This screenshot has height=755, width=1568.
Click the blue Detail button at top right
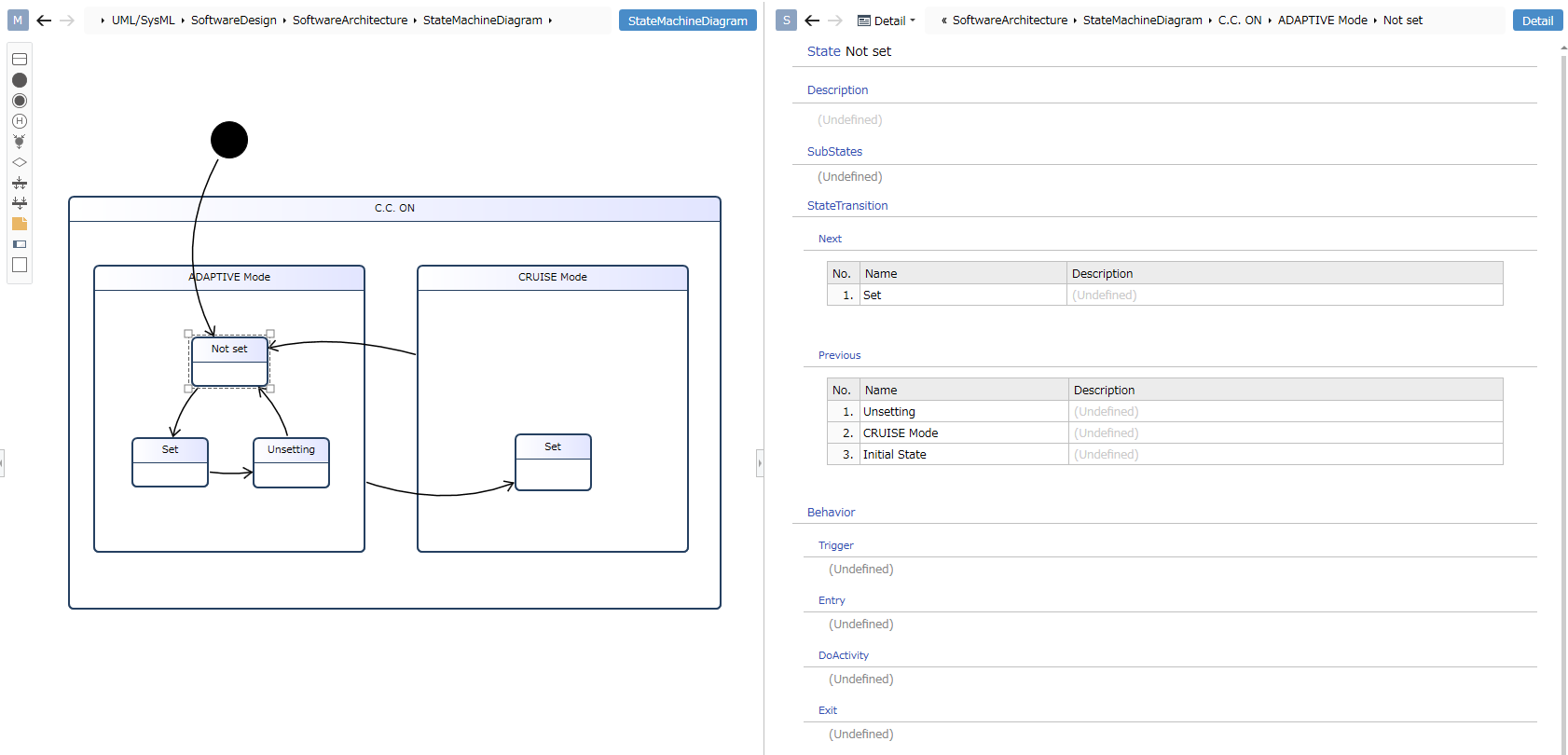coord(1538,21)
